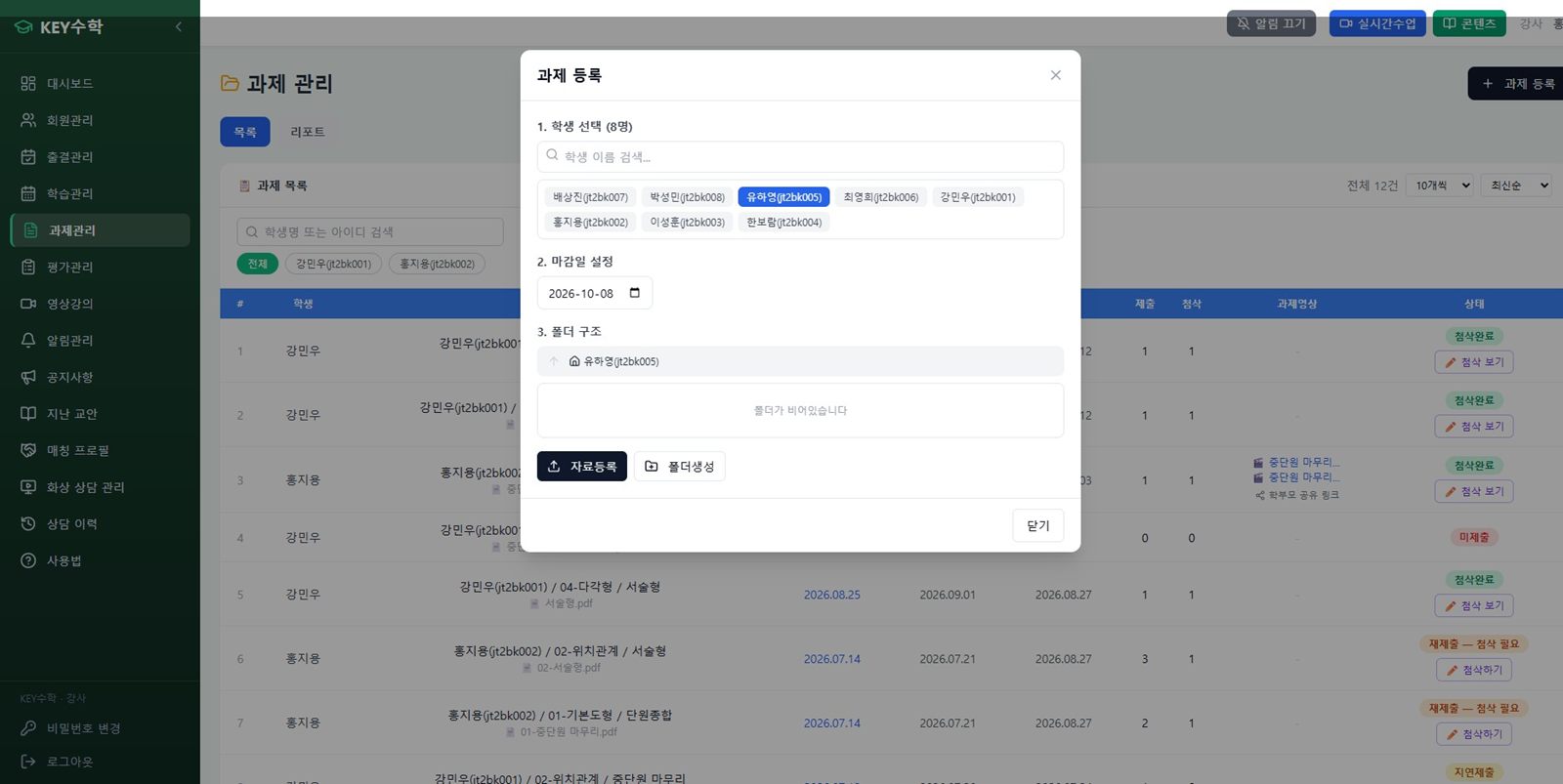Click the 알림관리 bell icon
Screen dimensions: 1563x784
(x=28, y=341)
